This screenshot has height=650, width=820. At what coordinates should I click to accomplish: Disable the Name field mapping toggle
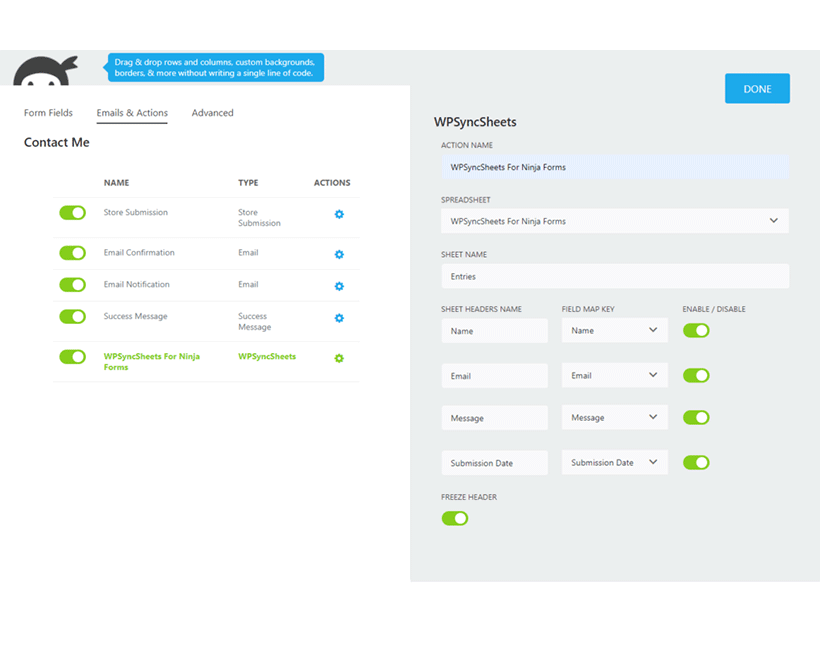pos(696,330)
